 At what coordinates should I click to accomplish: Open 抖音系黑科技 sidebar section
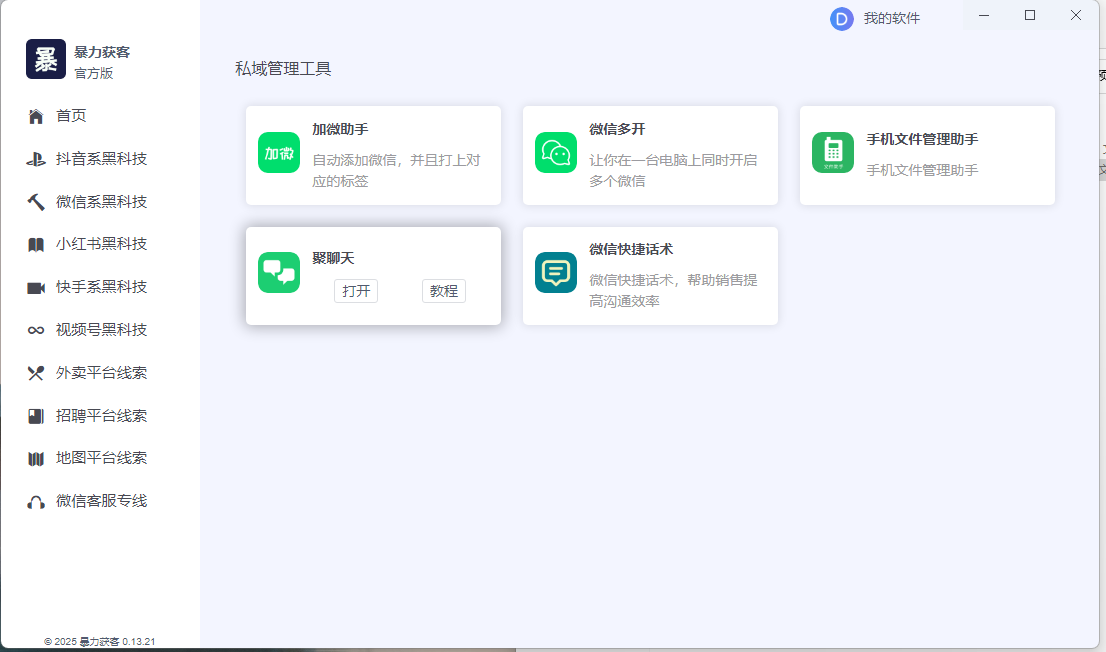point(101,159)
